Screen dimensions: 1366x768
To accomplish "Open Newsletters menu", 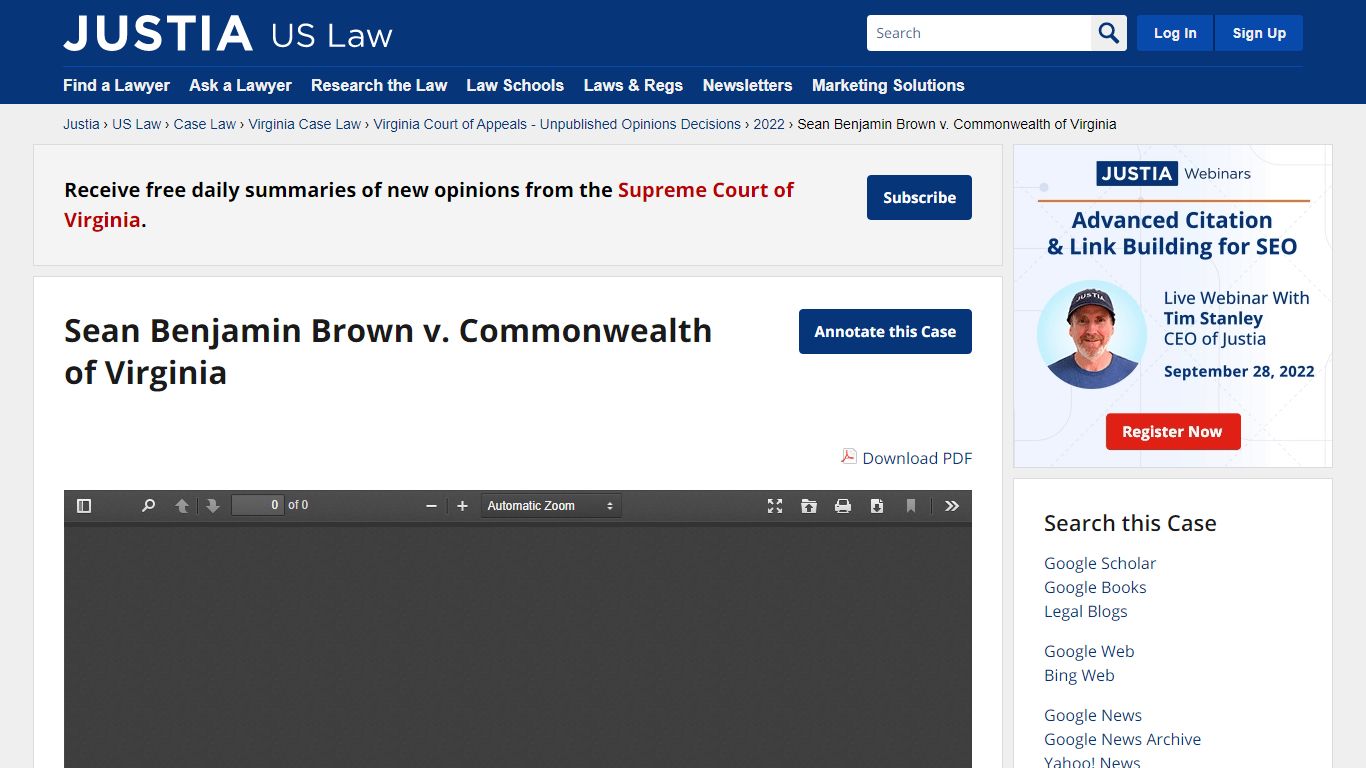I will point(747,85).
